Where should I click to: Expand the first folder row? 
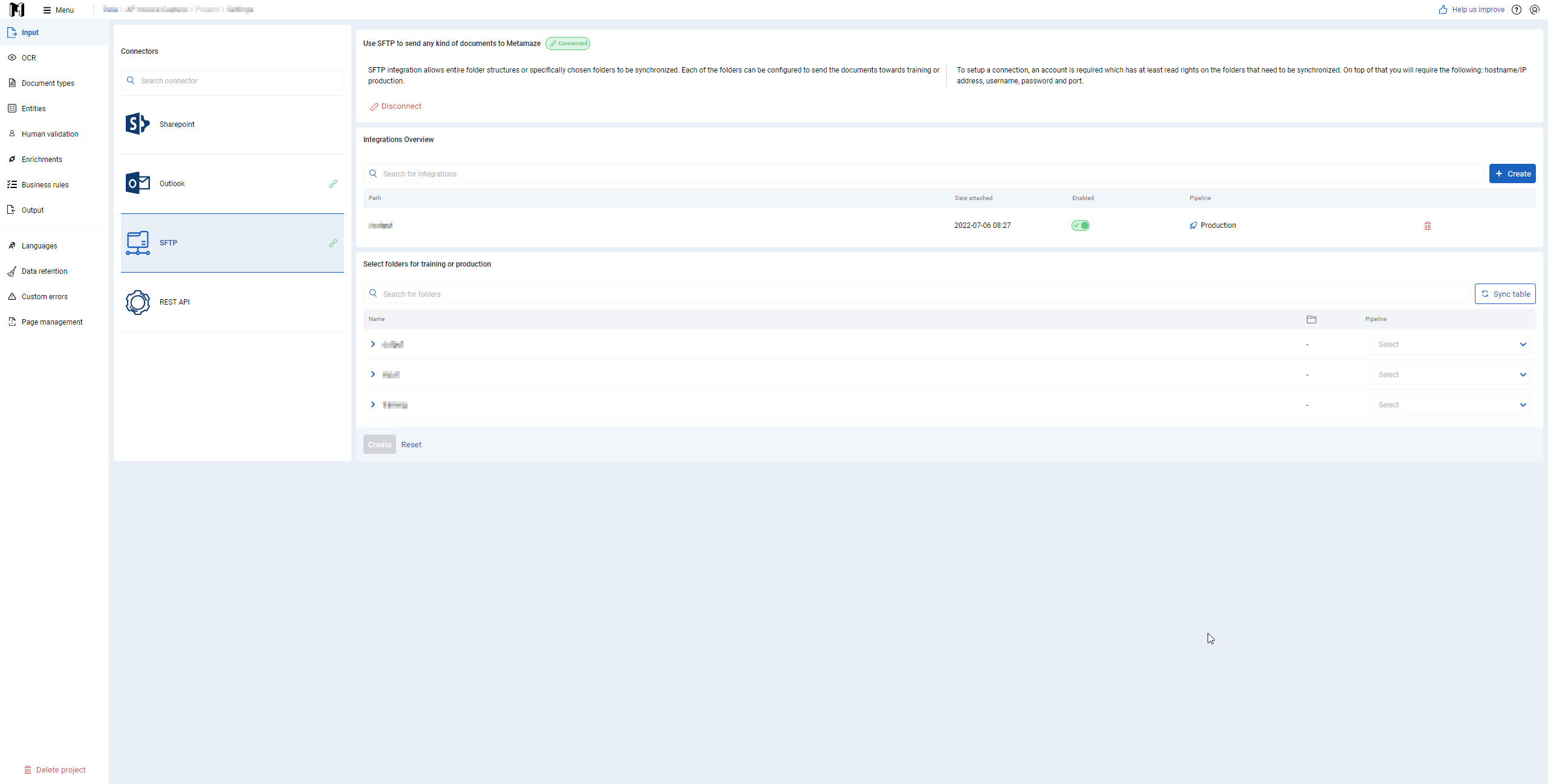[x=373, y=344]
